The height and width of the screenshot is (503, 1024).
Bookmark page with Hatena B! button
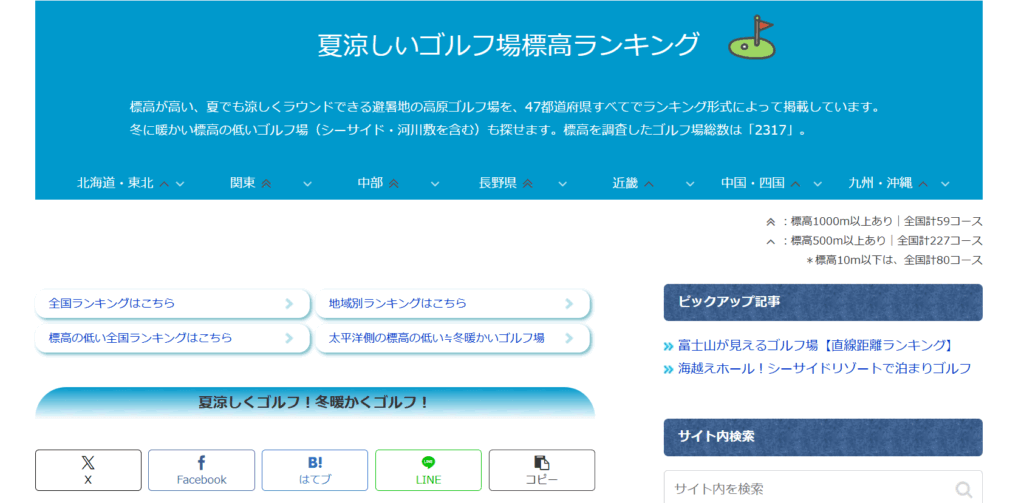[x=315, y=470]
